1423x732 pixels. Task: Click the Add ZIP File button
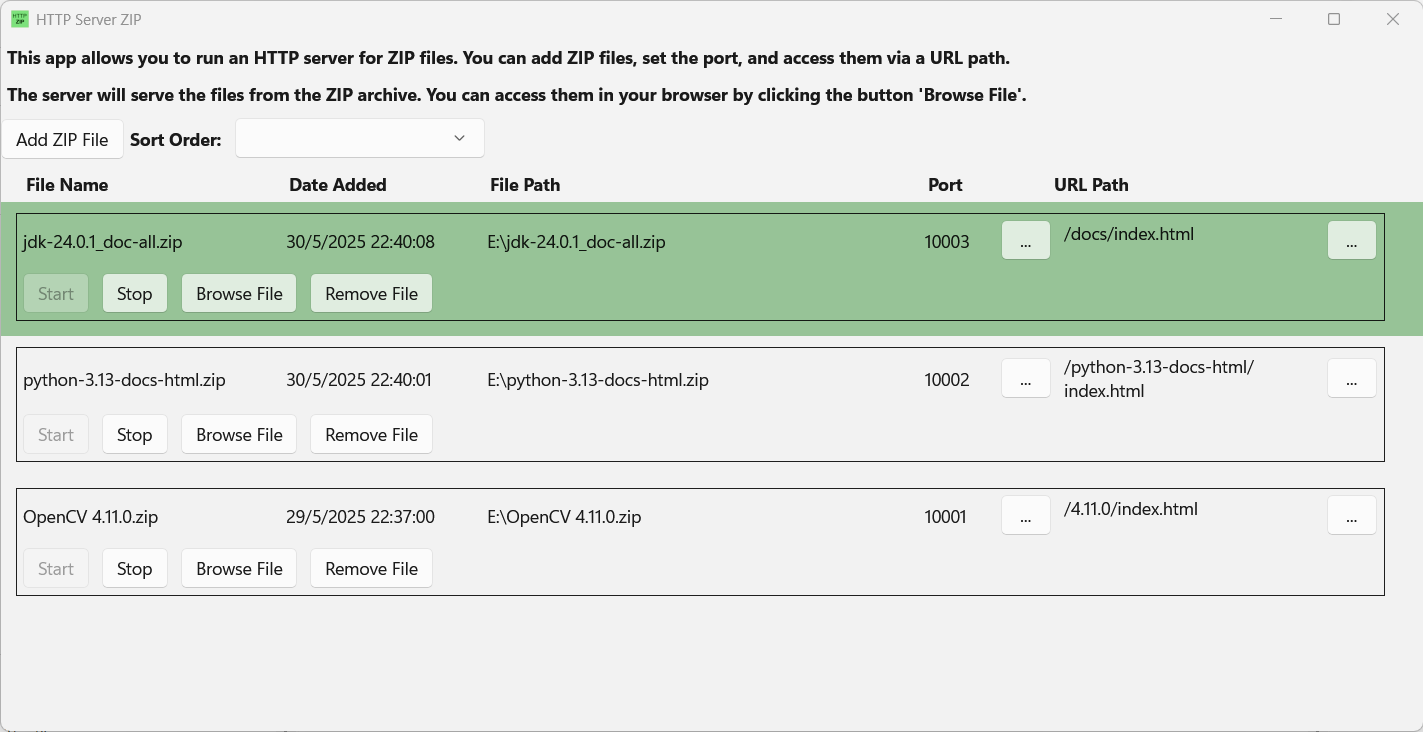click(61, 138)
